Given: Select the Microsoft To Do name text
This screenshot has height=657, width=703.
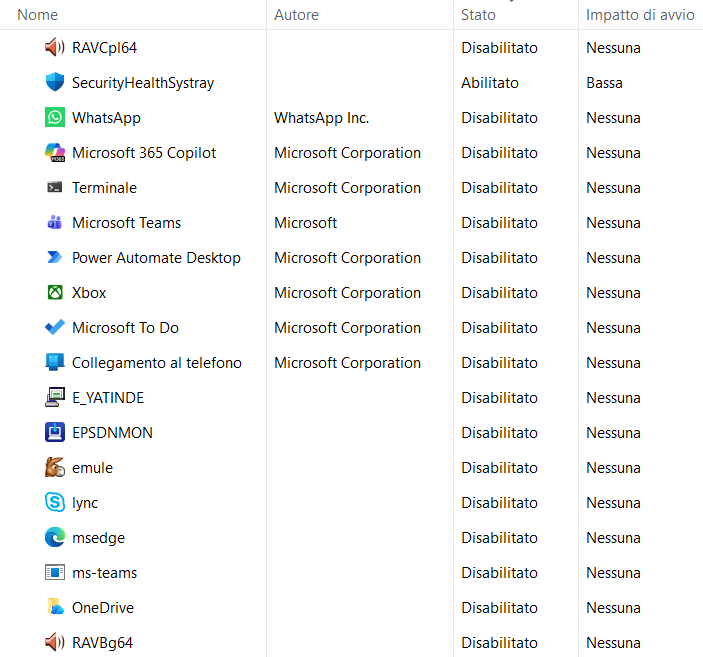Looking at the screenshot, I should [x=125, y=327].
